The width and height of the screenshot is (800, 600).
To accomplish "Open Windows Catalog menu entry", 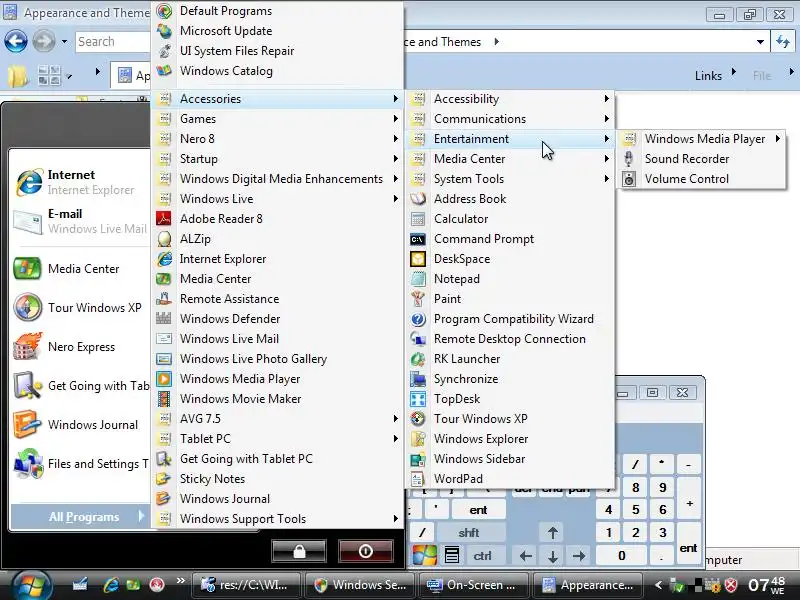I will click(x=278, y=71).
